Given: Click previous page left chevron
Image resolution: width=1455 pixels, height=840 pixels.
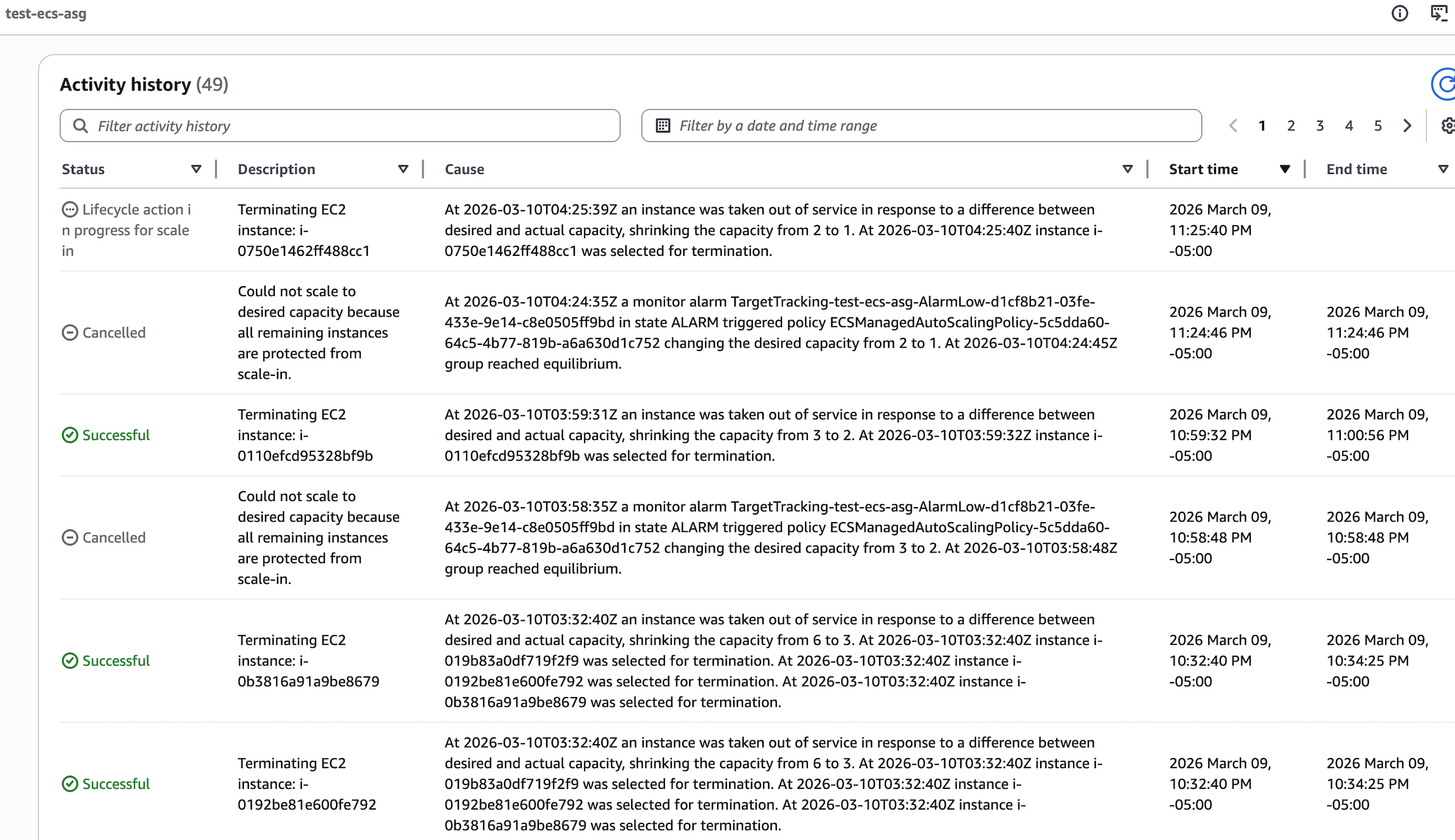Looking at the screenshot, I should pos(1233,126).
